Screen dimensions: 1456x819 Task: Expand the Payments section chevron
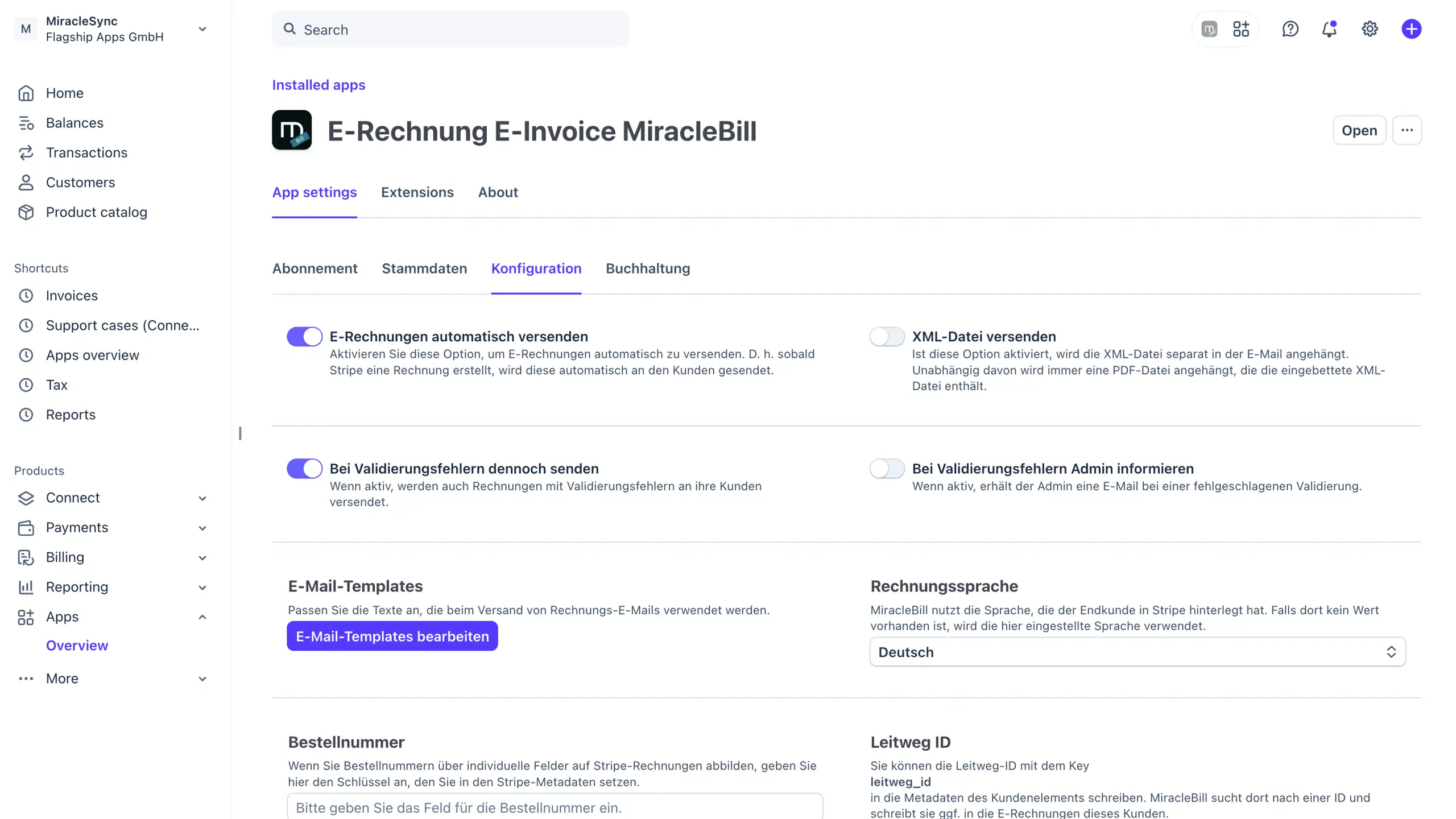(x=202, y=528)
